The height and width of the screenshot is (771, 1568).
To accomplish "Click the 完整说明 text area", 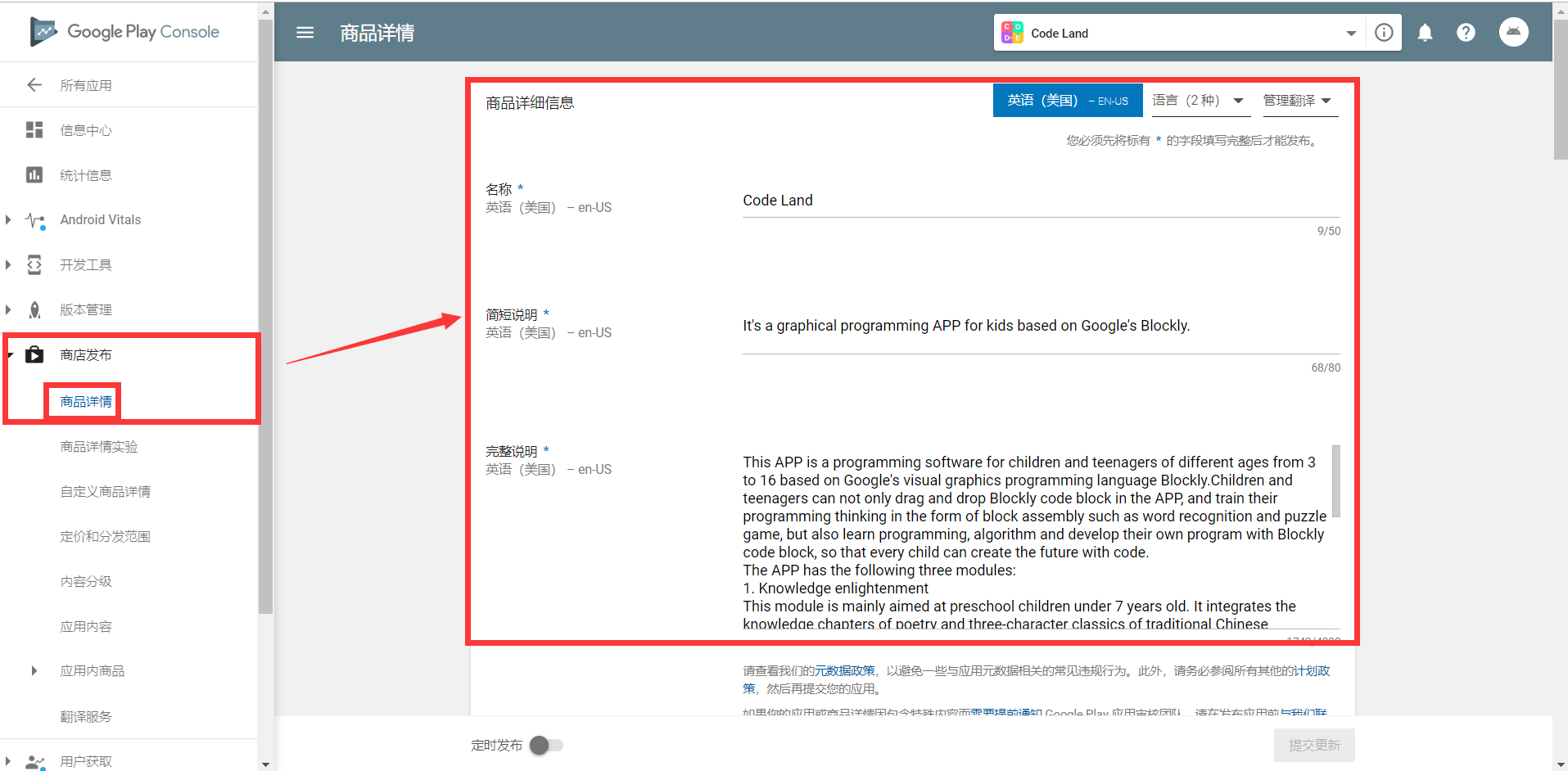I will (x=1036, y=538).
